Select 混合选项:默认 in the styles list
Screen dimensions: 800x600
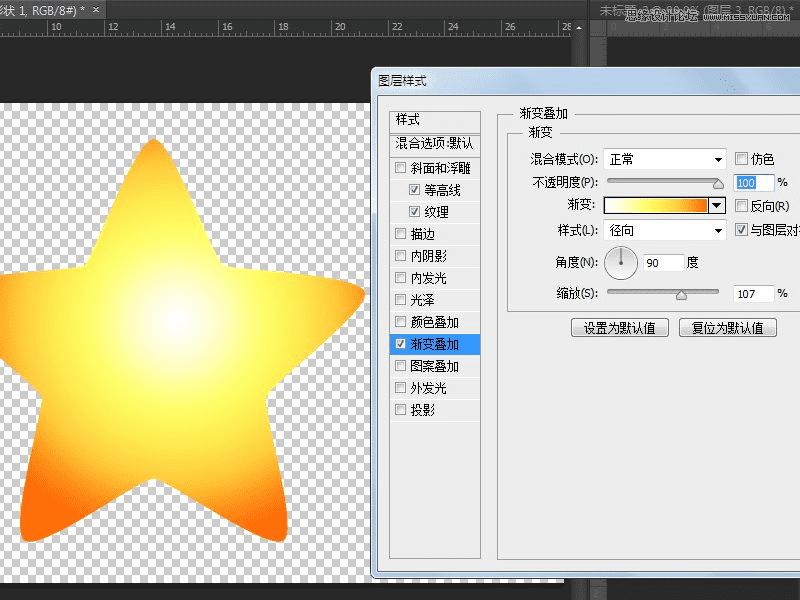434,144
